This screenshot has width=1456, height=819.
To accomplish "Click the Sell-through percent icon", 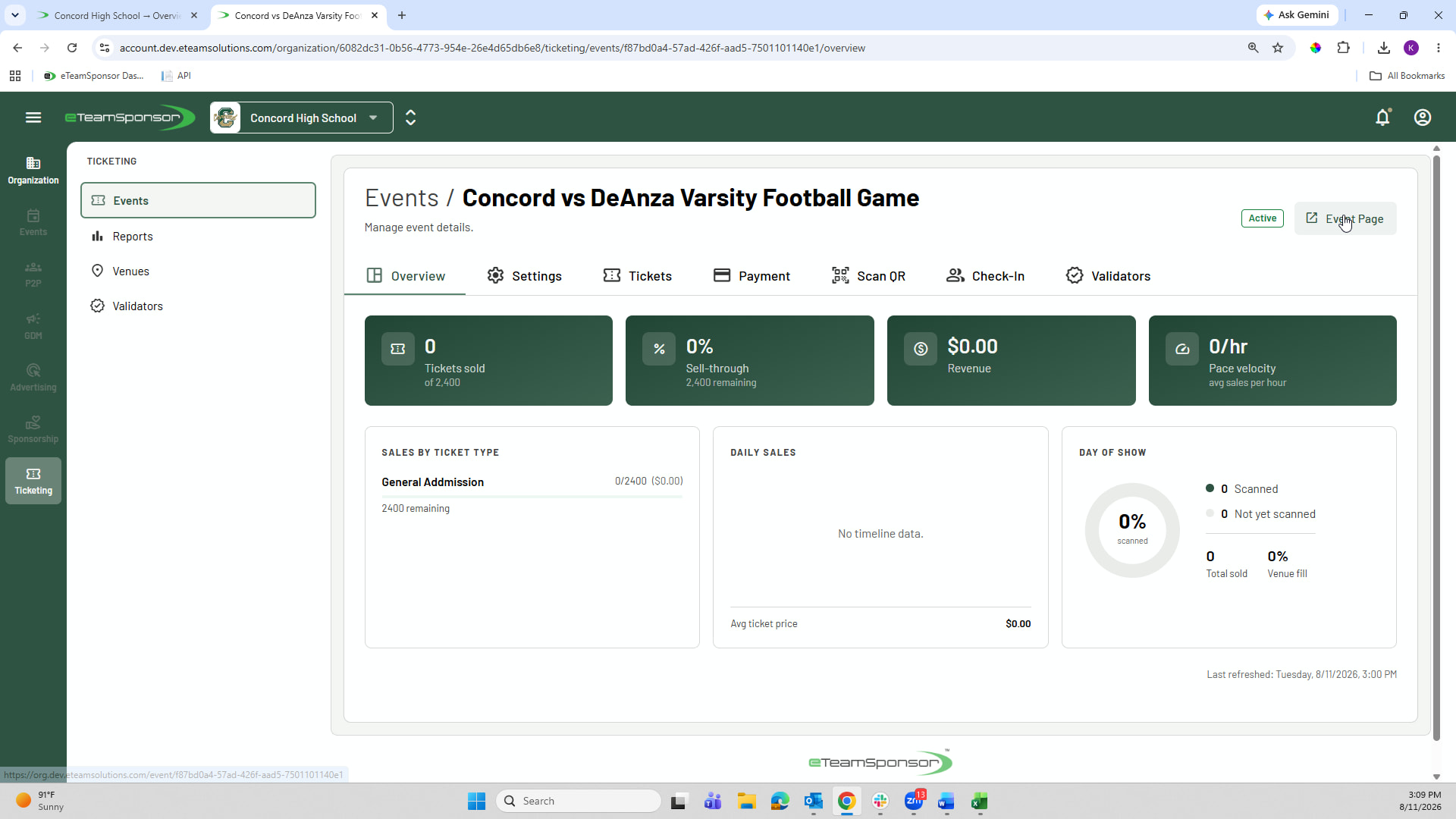I will point(659,349).
